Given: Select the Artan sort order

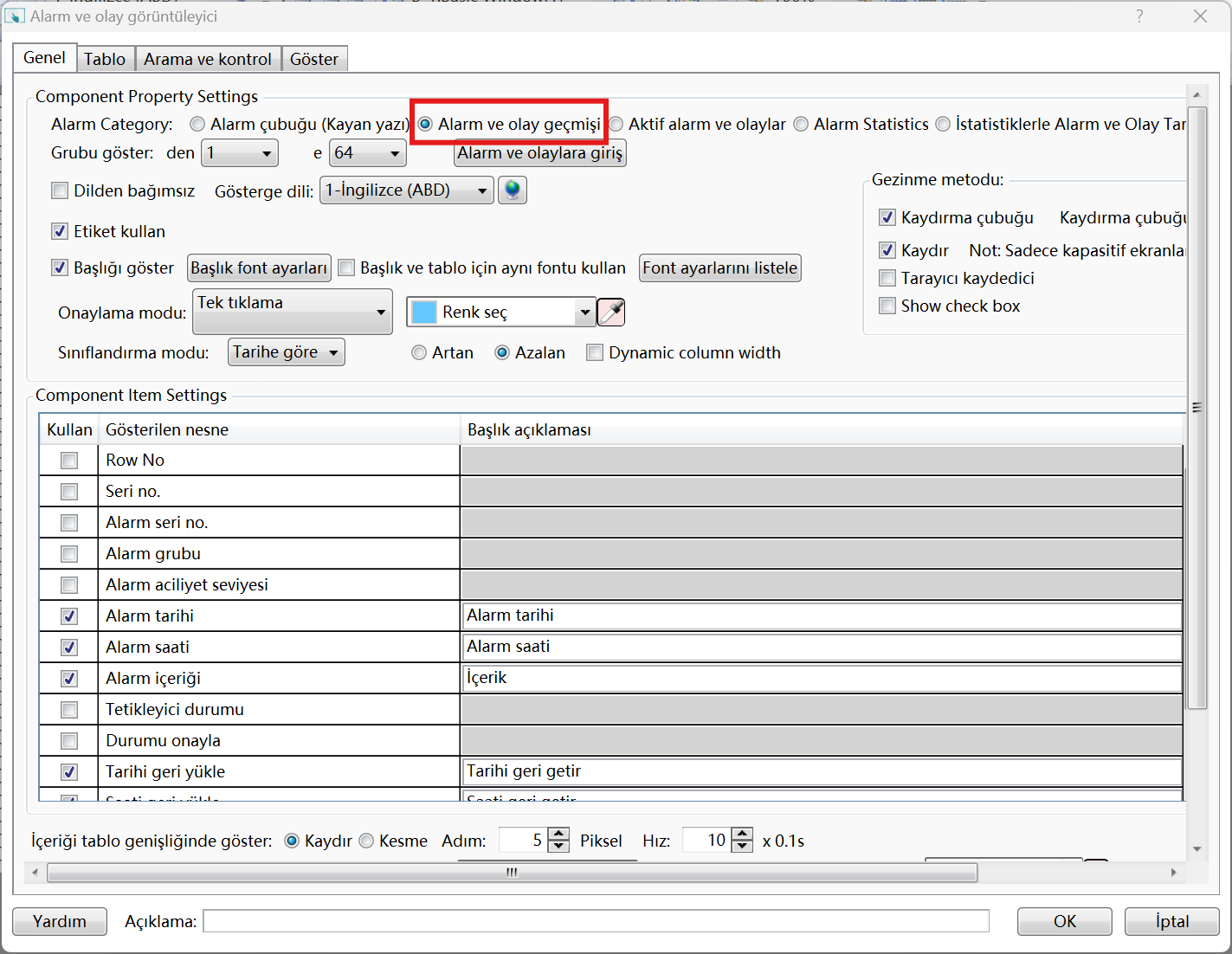Looking at the screenshot, I should (x=419, y=352).
